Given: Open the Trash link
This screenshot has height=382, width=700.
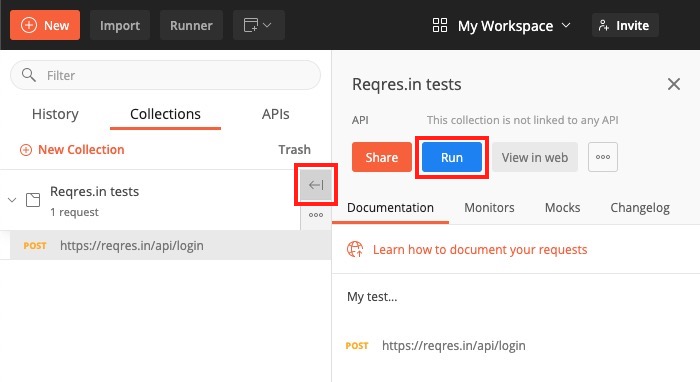Looking at the screenshot, I should (294, 149).
